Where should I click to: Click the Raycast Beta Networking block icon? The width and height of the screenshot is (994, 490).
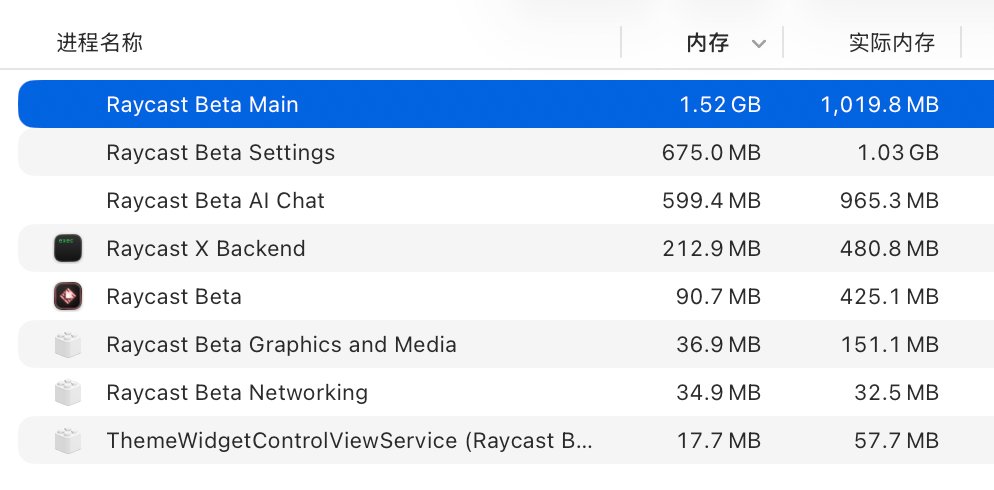[68, 392]
